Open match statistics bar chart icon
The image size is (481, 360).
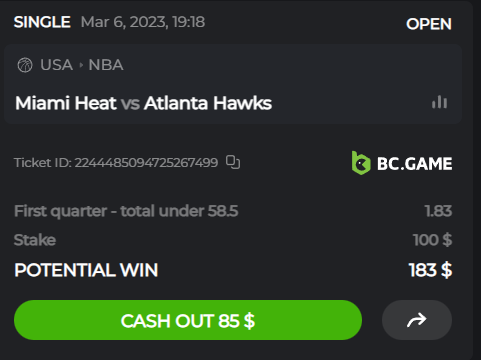click(x=439, y=102)
